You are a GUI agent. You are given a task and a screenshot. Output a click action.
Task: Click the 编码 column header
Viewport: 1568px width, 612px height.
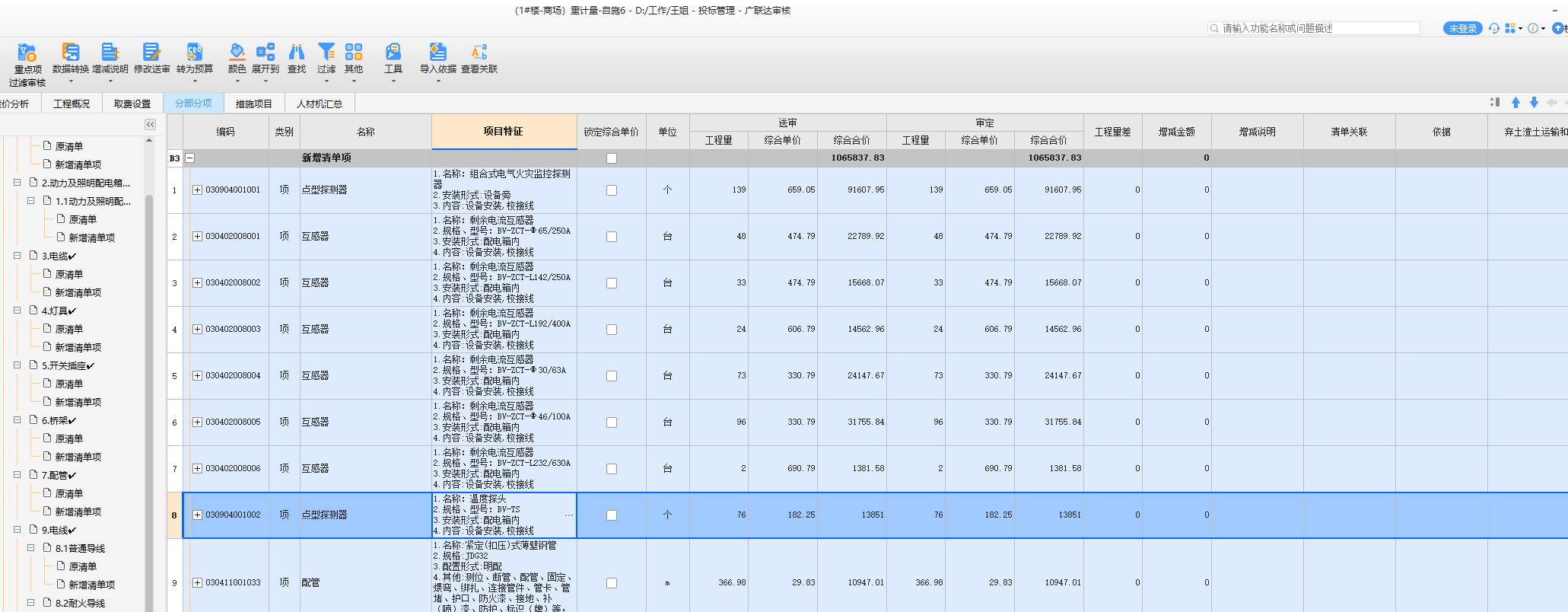(226, 132)
